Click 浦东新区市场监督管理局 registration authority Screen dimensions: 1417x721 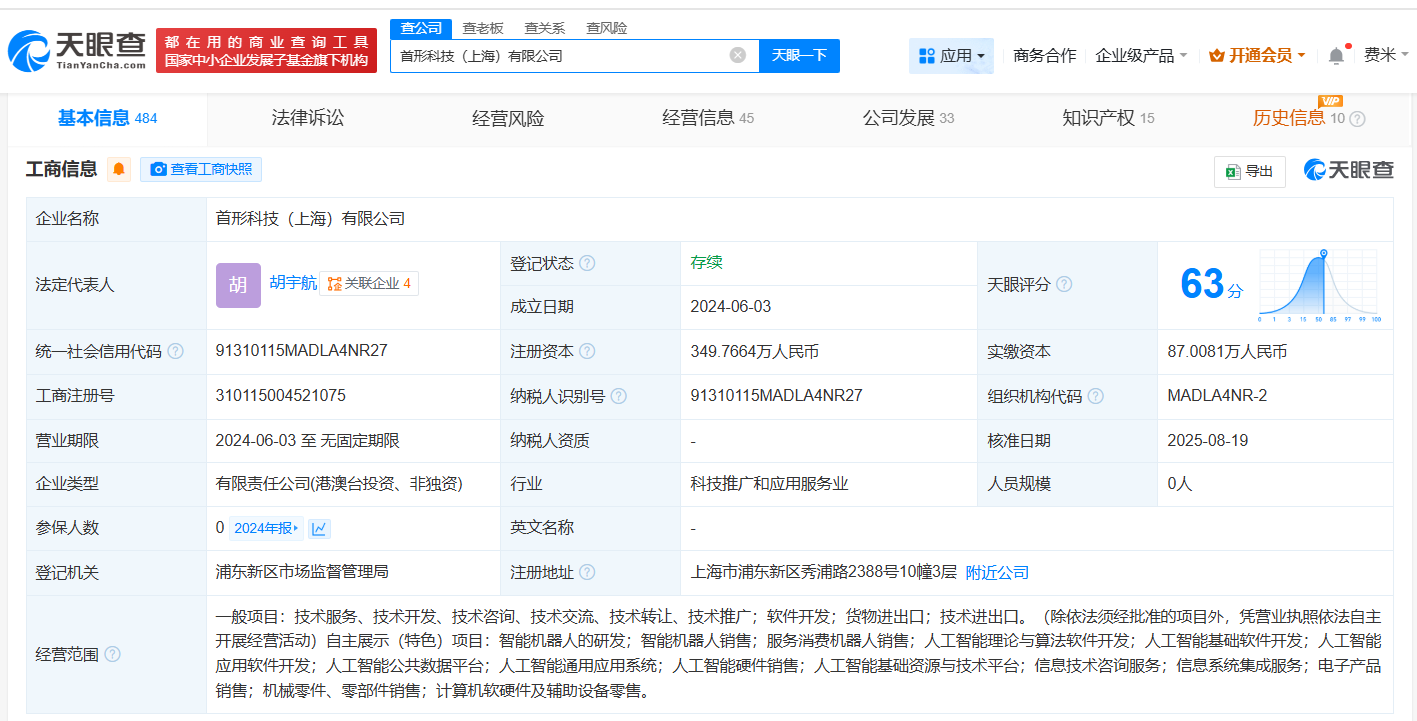302,572
